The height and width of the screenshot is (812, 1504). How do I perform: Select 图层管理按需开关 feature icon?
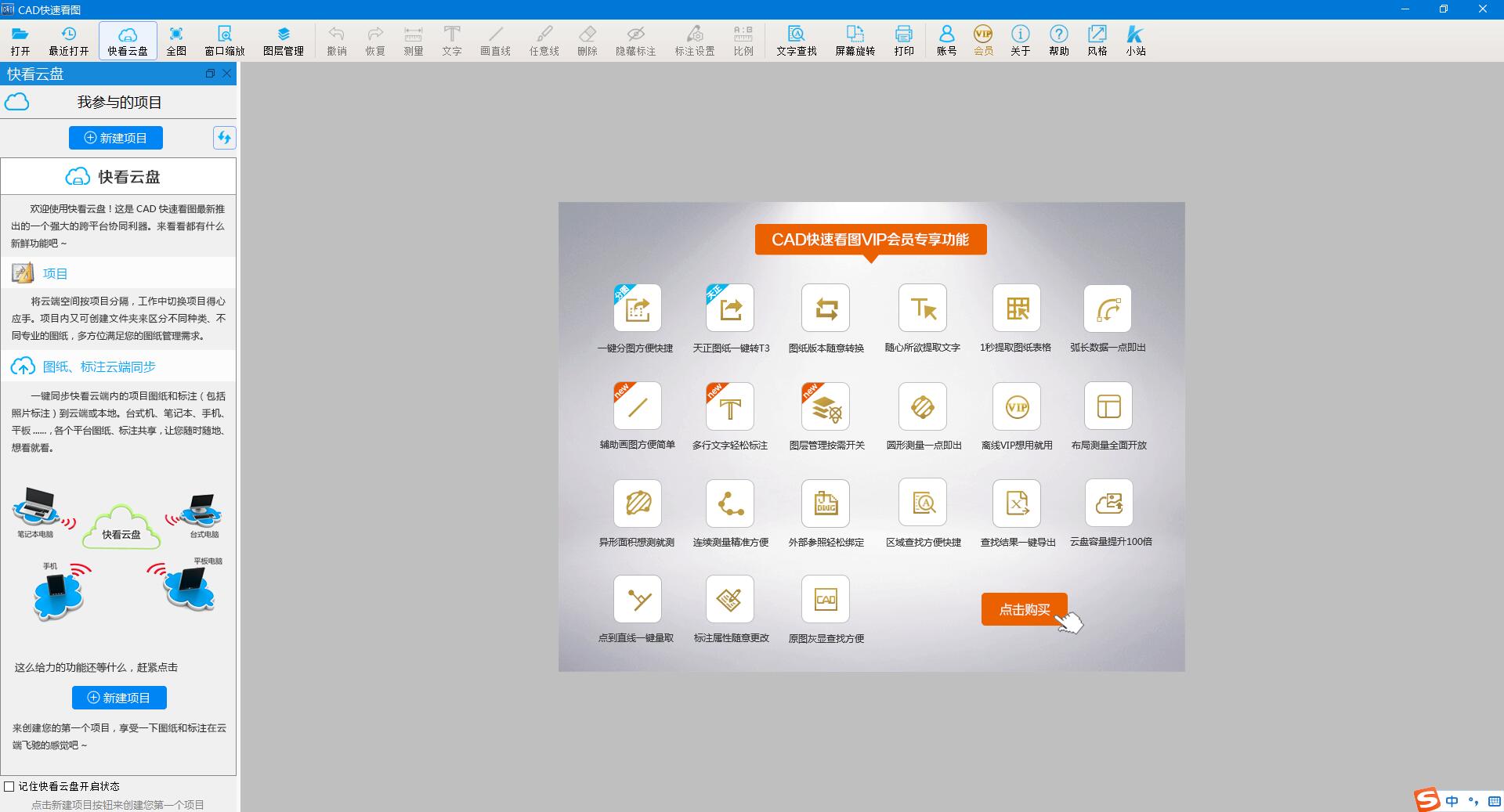pos(826,406)
